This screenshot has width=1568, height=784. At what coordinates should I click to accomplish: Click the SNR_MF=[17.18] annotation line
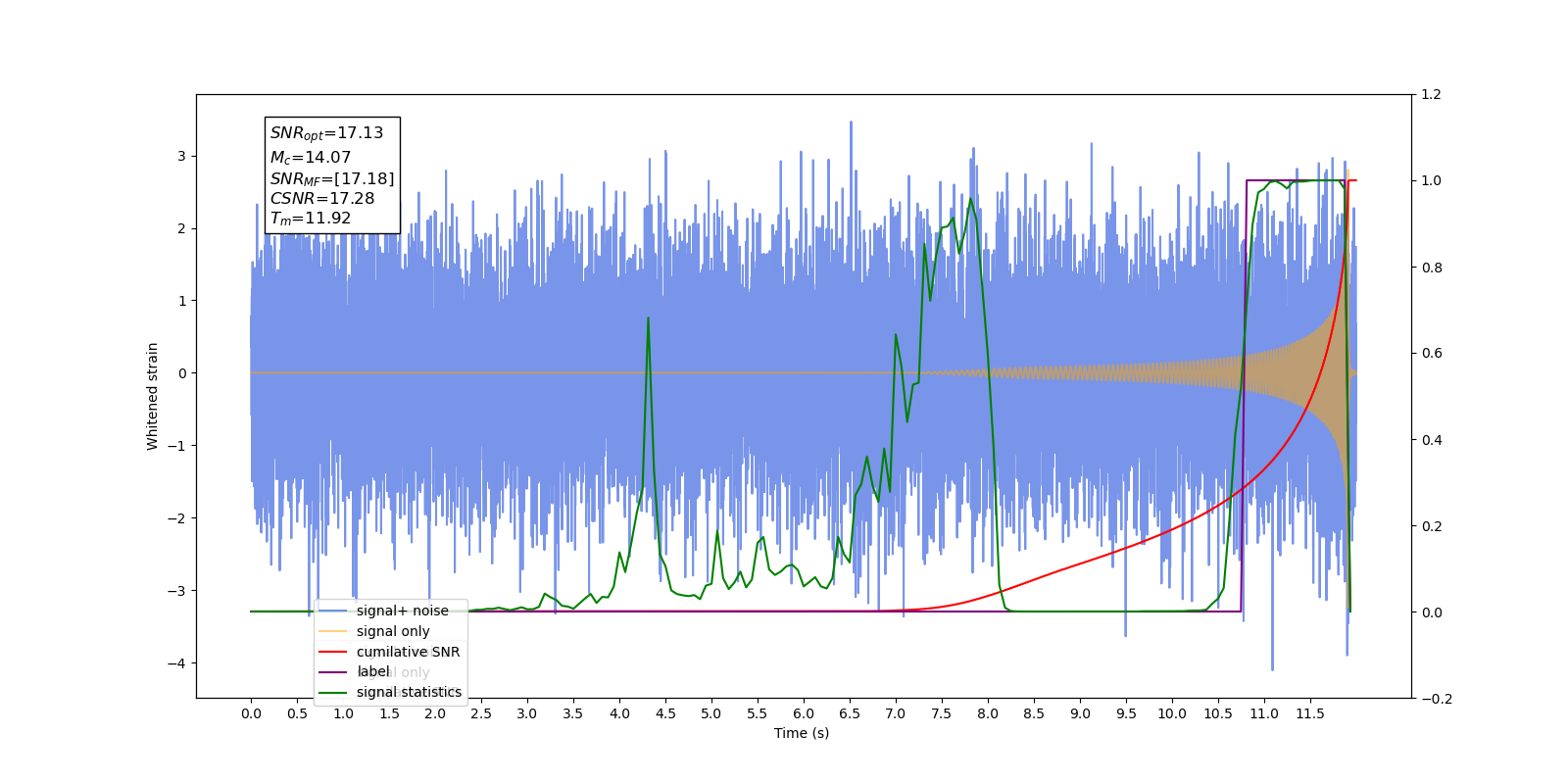332,178
